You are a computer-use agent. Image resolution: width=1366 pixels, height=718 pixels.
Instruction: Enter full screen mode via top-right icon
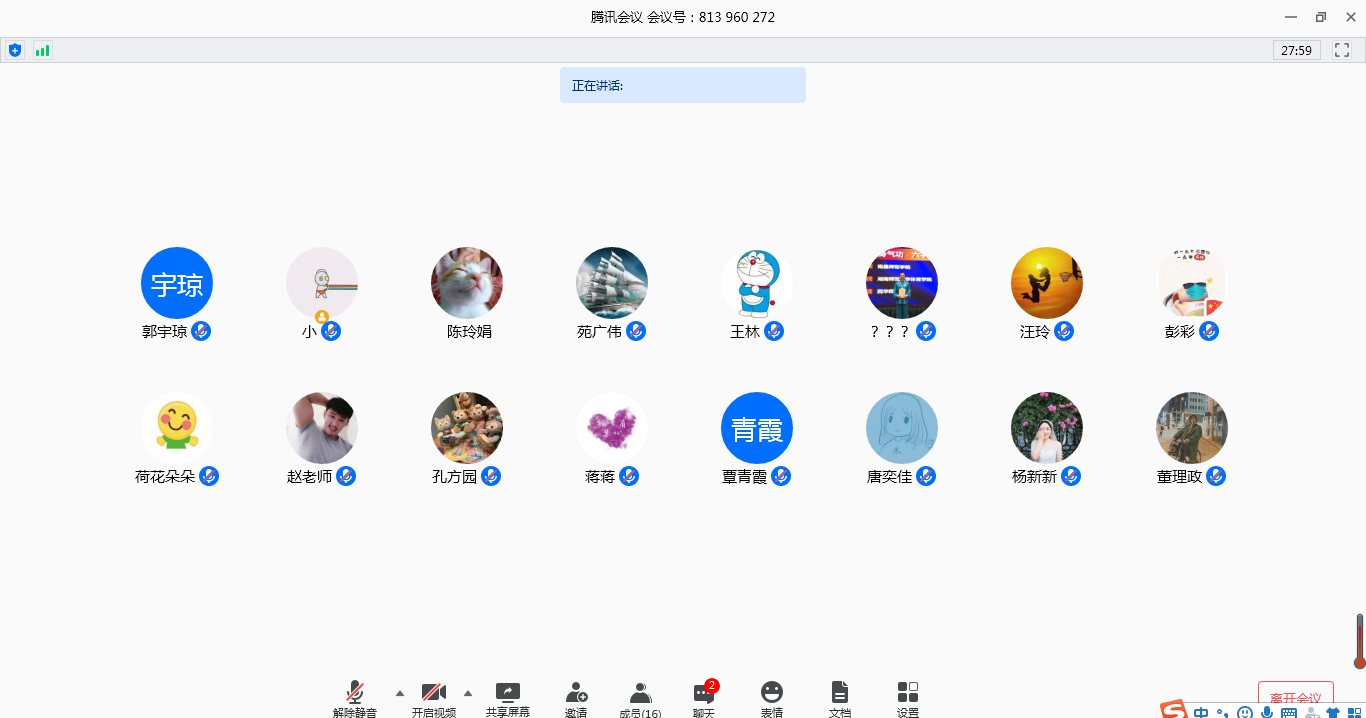(x=1342, y=50)
